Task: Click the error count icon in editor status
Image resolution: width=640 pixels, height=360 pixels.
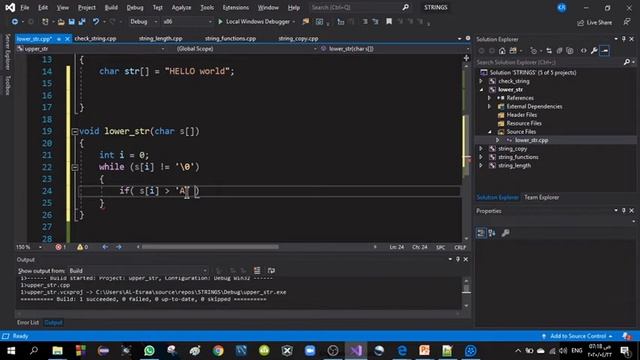Action: (x=58, y=247)
